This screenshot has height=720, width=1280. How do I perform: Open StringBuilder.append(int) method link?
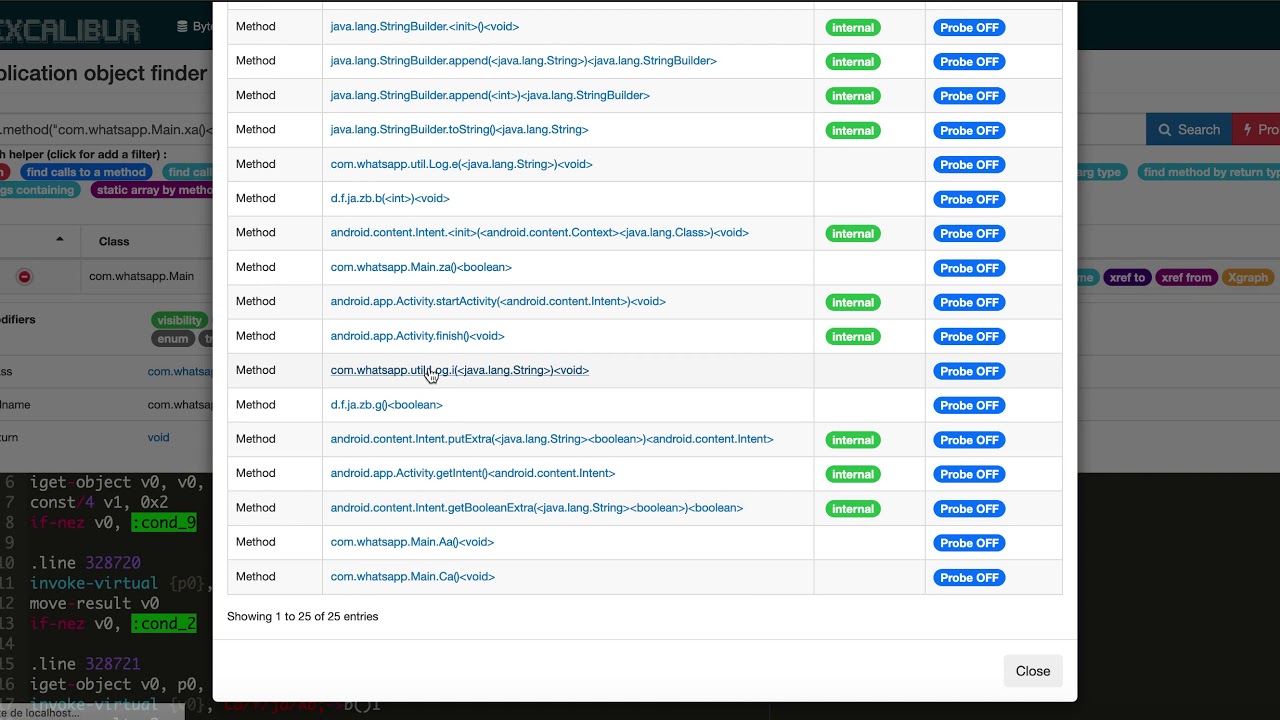click(x=490, y=95)
